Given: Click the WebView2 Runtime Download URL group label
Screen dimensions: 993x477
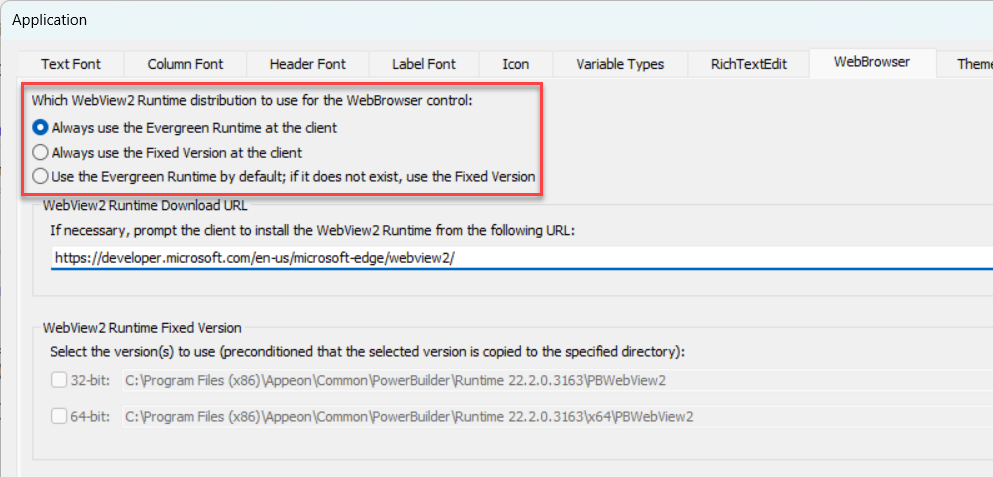Looking at the screenshot, I should tap(145, 206).
